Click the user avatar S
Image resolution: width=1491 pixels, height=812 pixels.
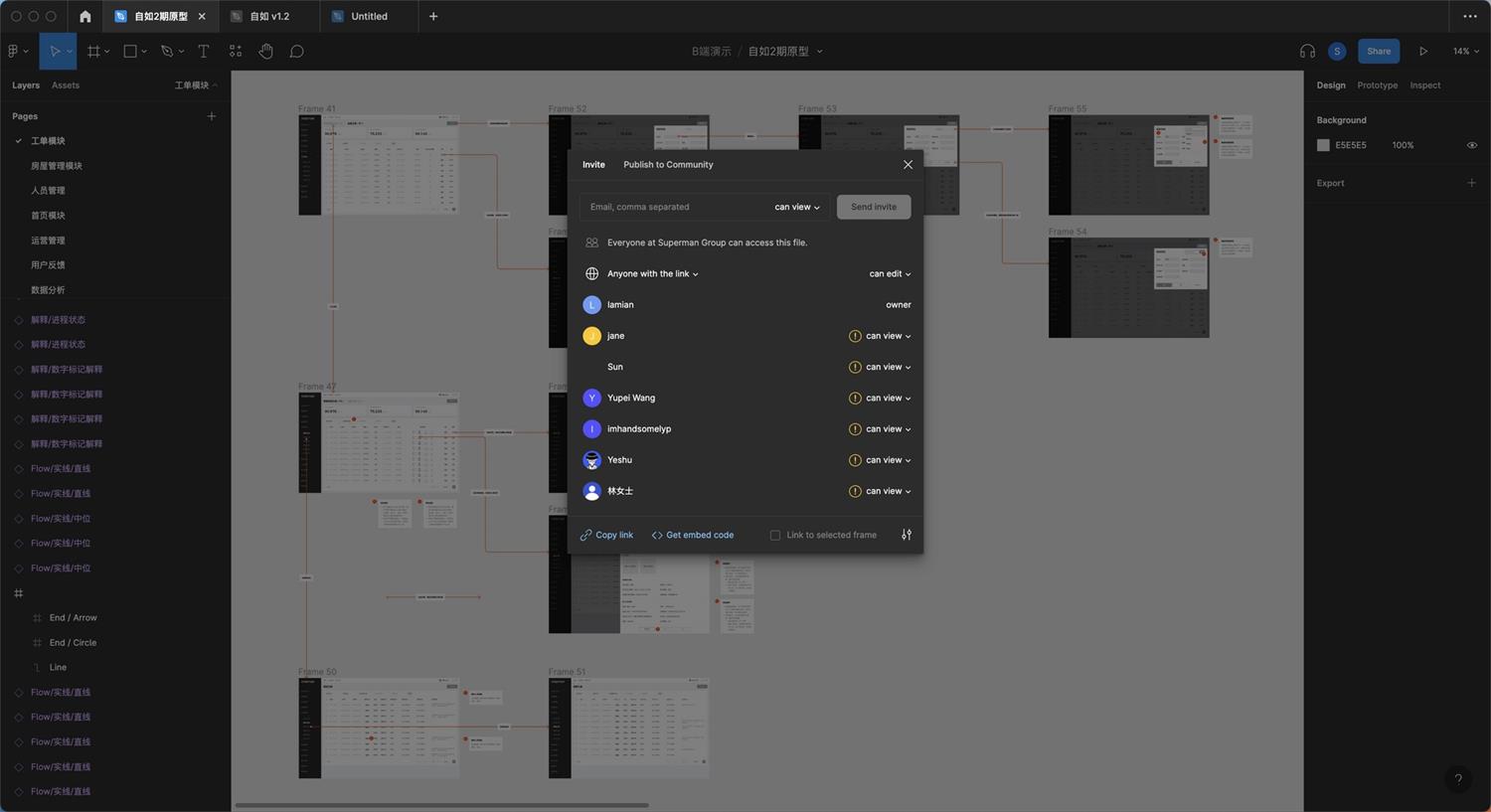tap(1337, 51)
